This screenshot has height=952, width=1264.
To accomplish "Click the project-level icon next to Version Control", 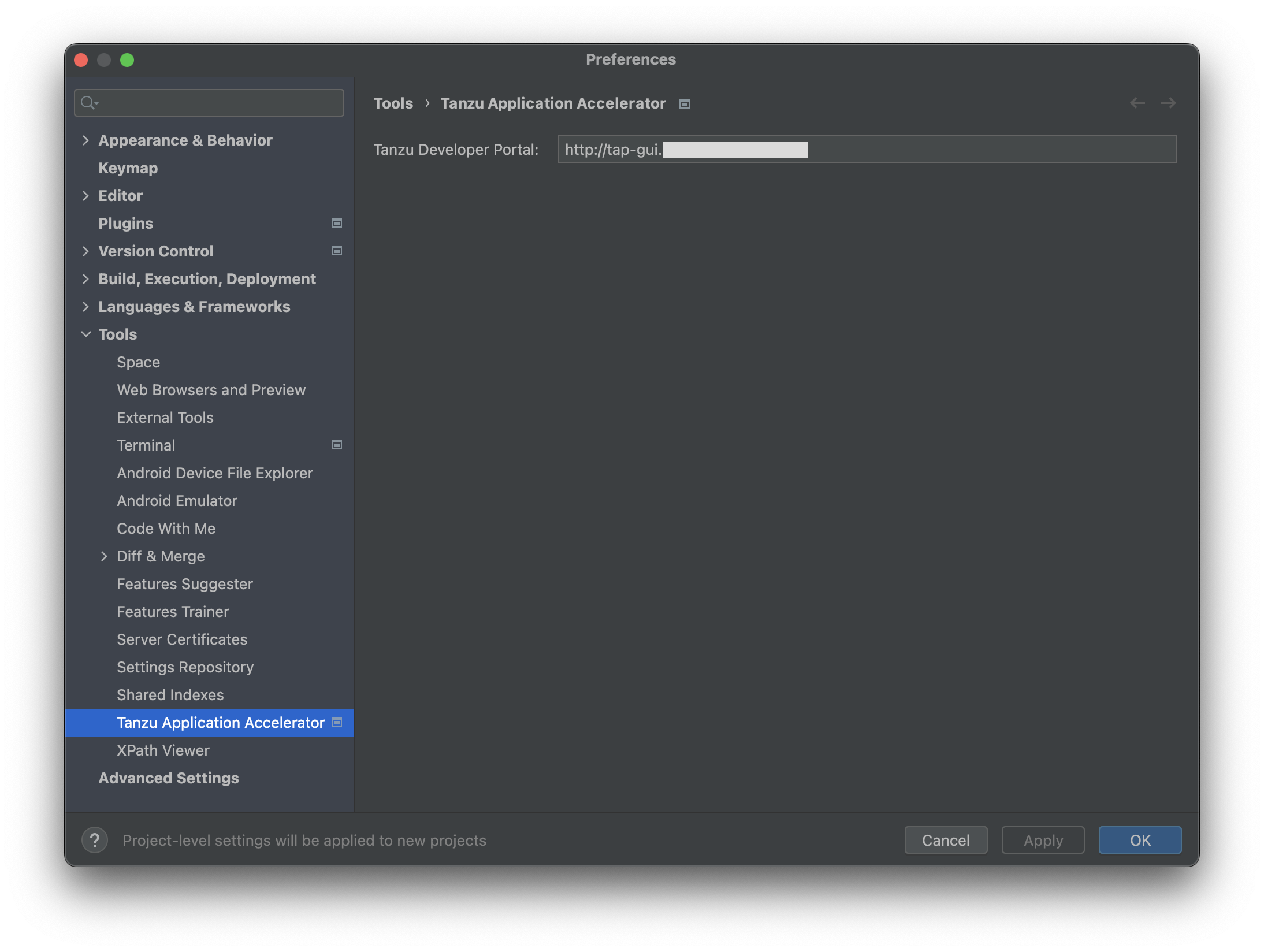I will 337,251.
